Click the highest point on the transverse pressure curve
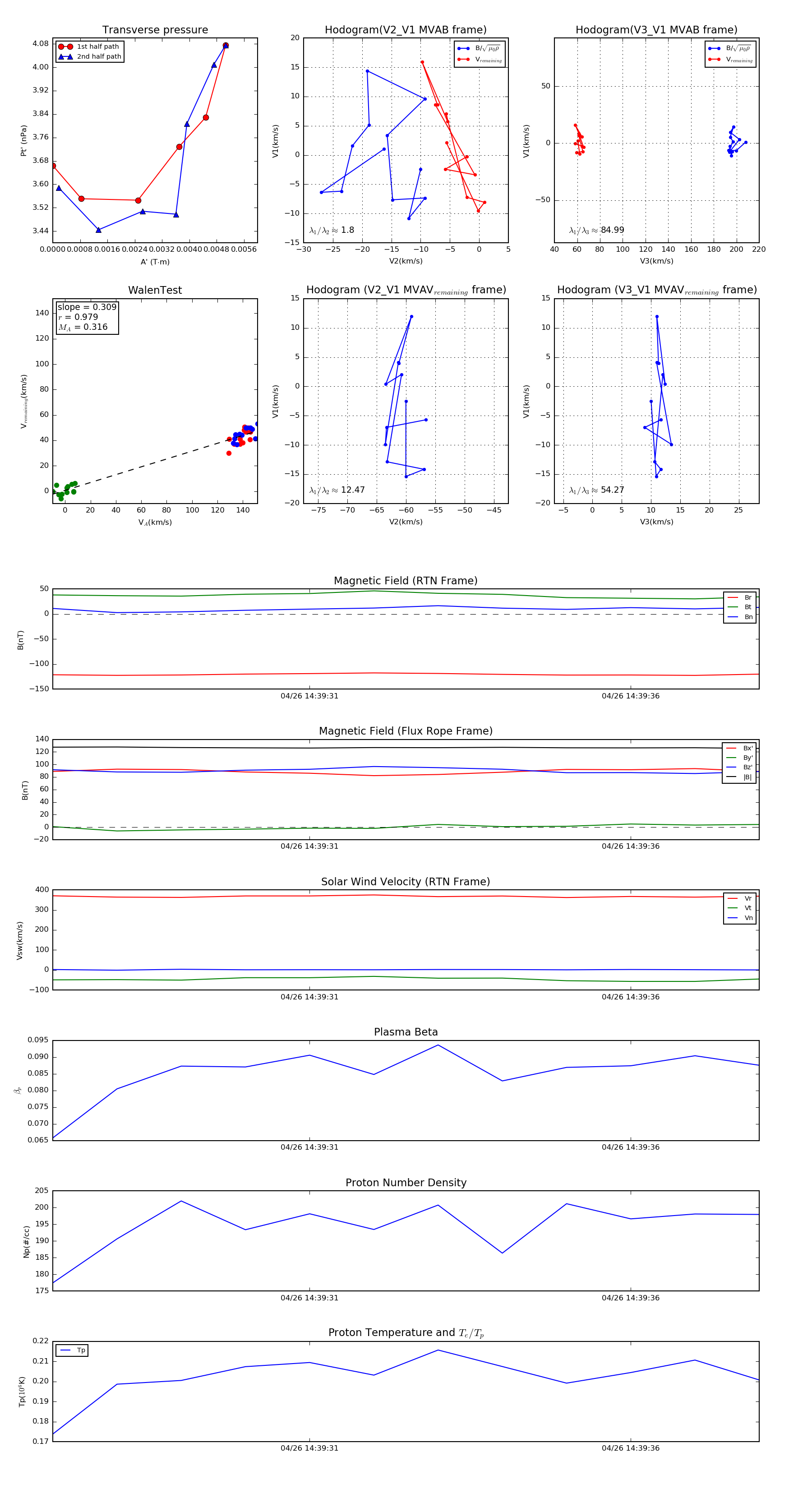 click(x=226, y=45)
